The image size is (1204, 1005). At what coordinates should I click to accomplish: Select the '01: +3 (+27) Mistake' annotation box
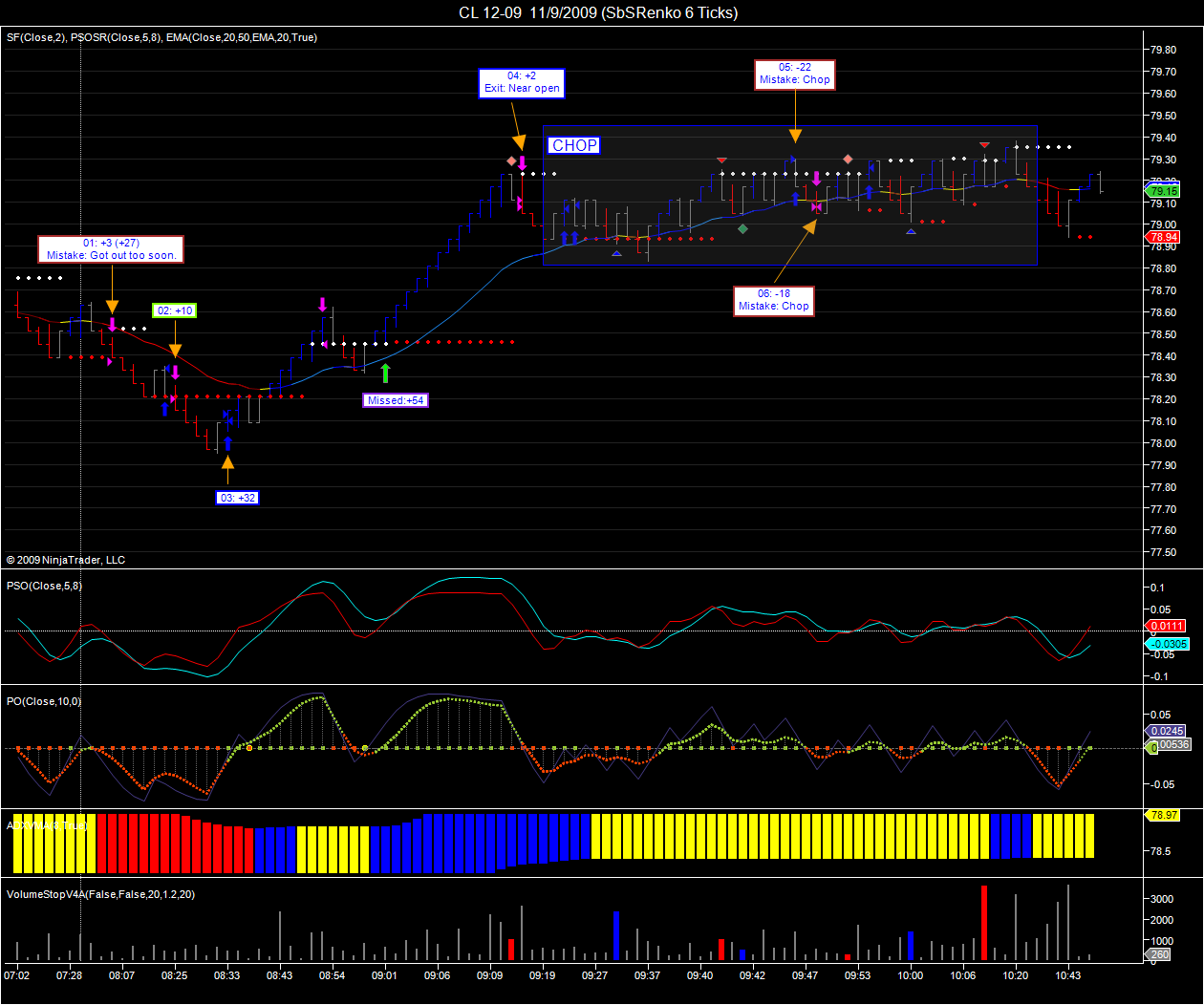(111, 249)
